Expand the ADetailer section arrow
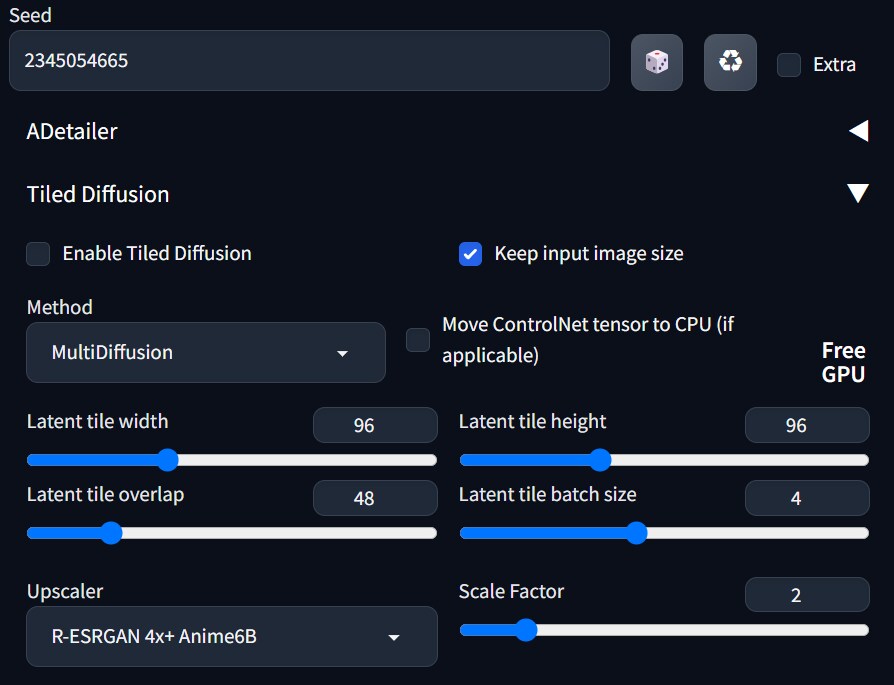 tap(857, 131)
